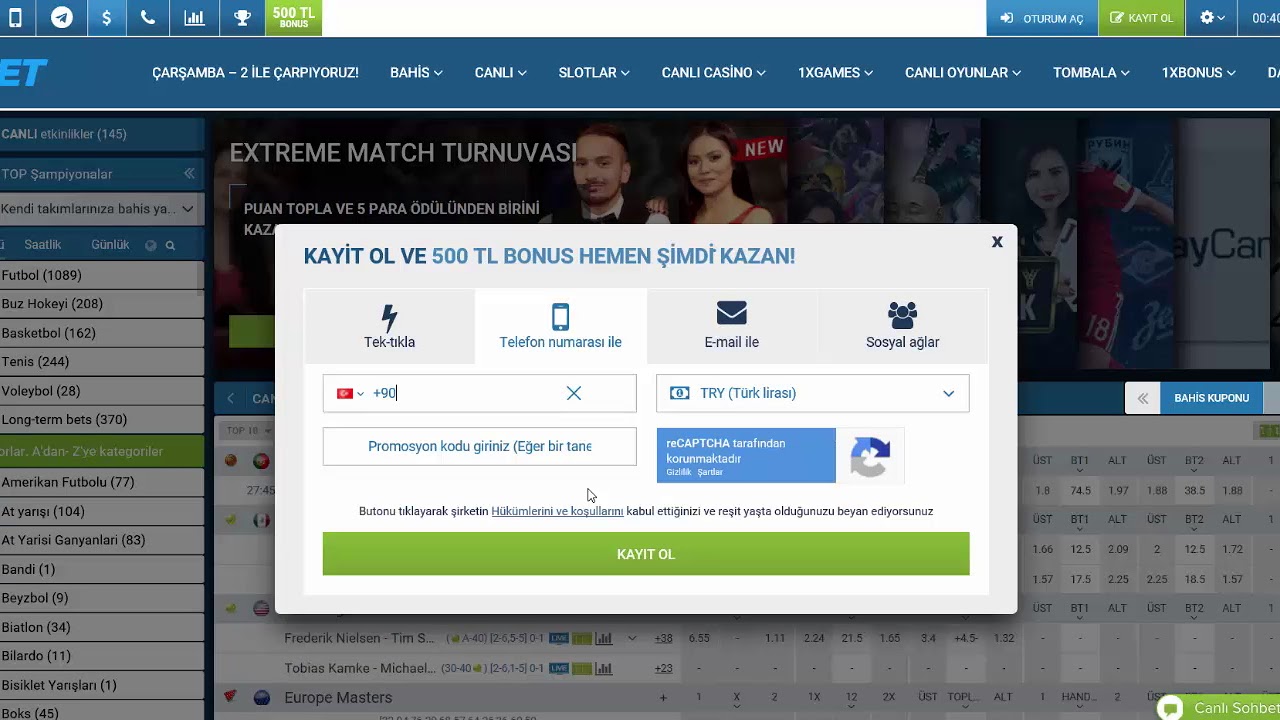Open At yarışı (104) category
This screenshot has width=1280, height=720.
[x=100, y=511]
